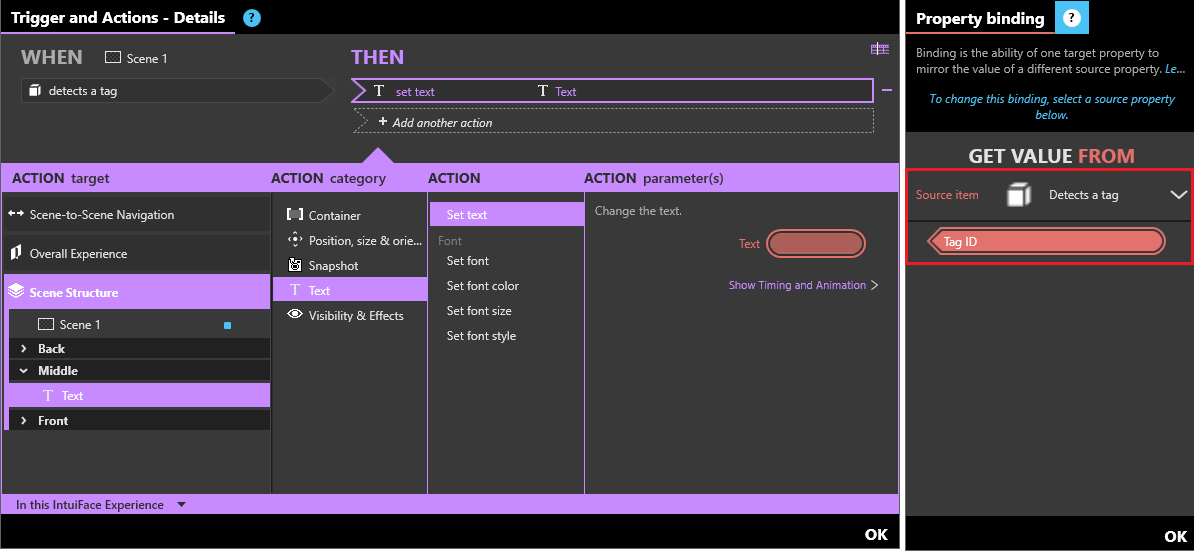This screenshot has height=554, width=1194.
Task: Open the Source item dropdown
Action: [1178, 195]
